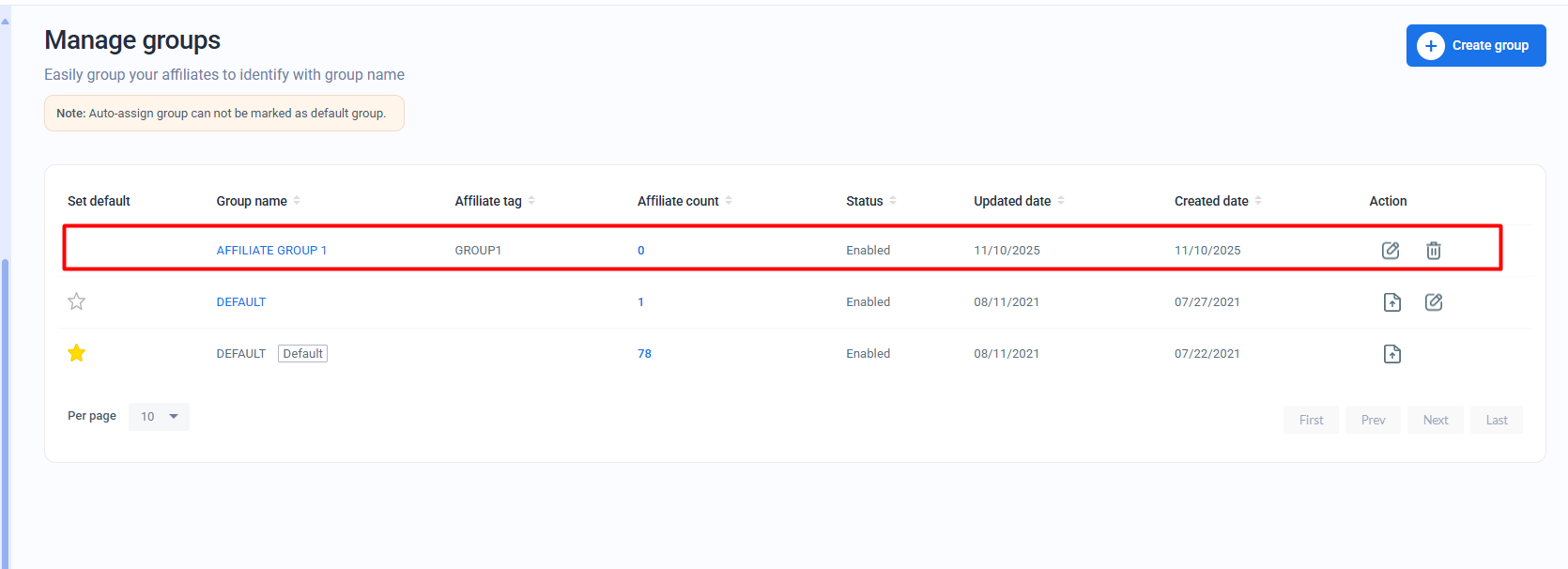Sort by Affiliate count column header
Screen dimensions: 1568x569
click(678, 201)
